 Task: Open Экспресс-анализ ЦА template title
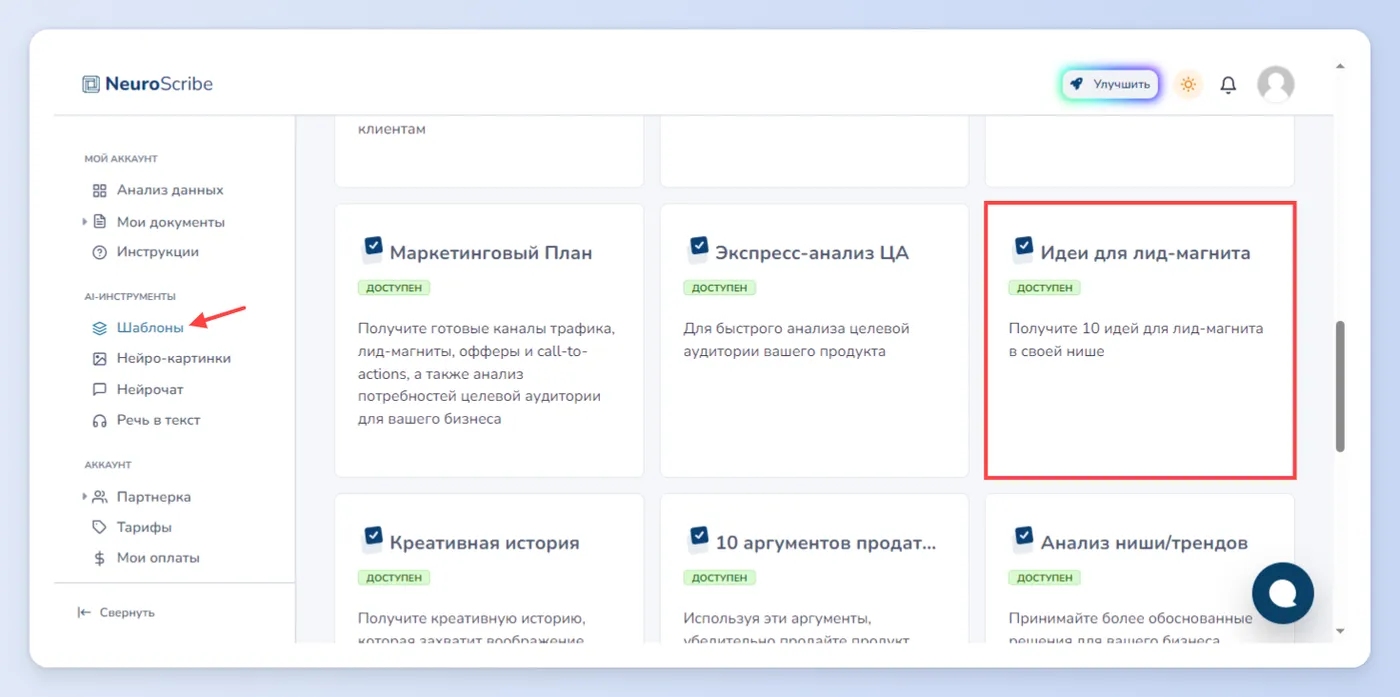(812, 253)
